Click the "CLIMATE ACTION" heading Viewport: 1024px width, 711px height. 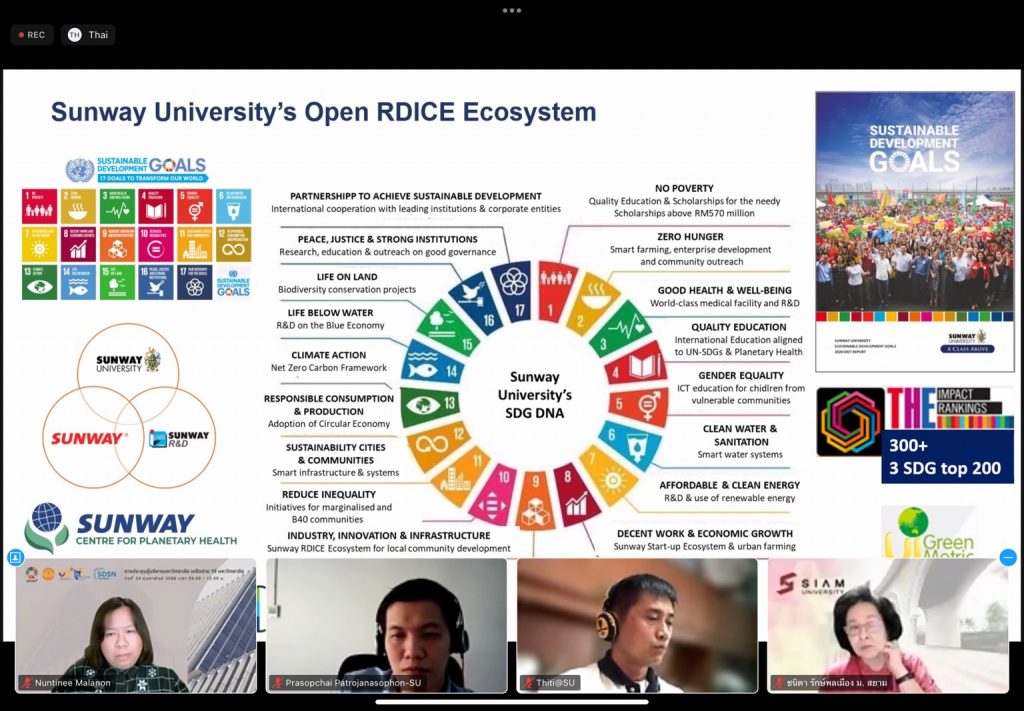click(x=328, y=355)
